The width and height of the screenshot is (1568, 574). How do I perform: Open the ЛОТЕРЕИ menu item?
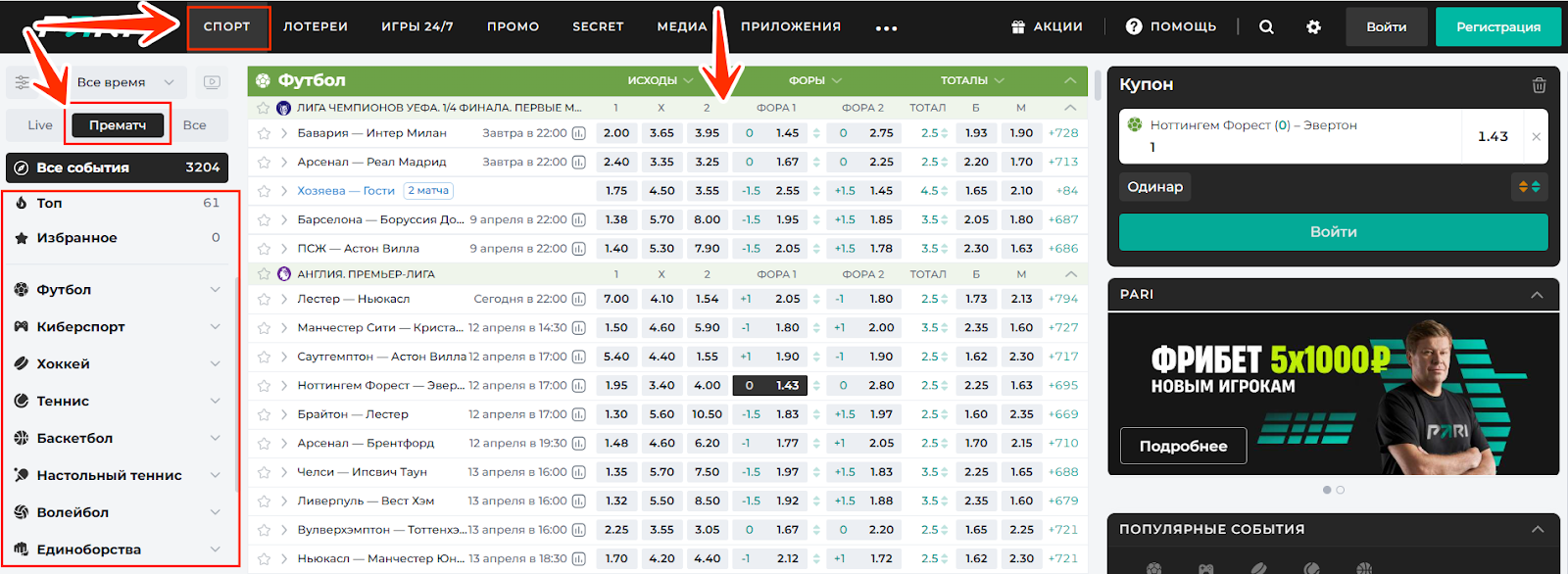click(x=316, y=26)
